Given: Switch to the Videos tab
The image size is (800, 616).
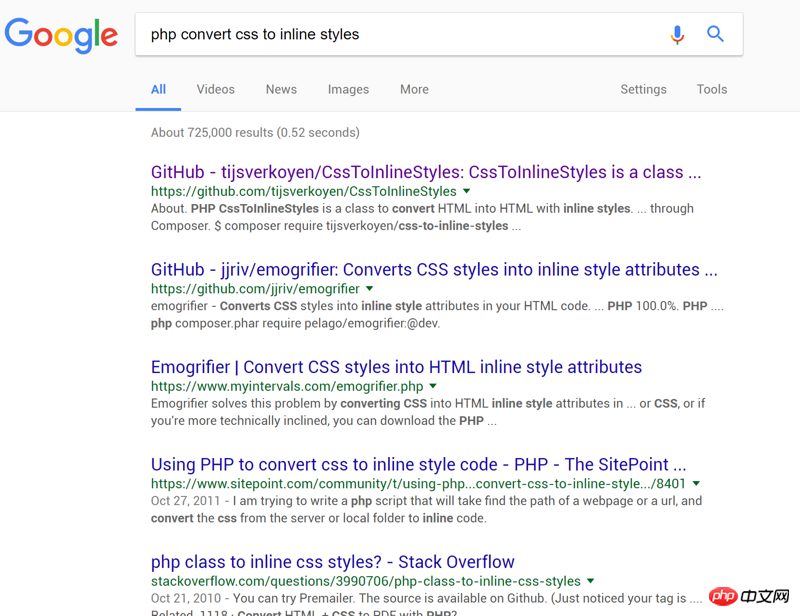Looking at the screenshot, I should tap(216, 89).
